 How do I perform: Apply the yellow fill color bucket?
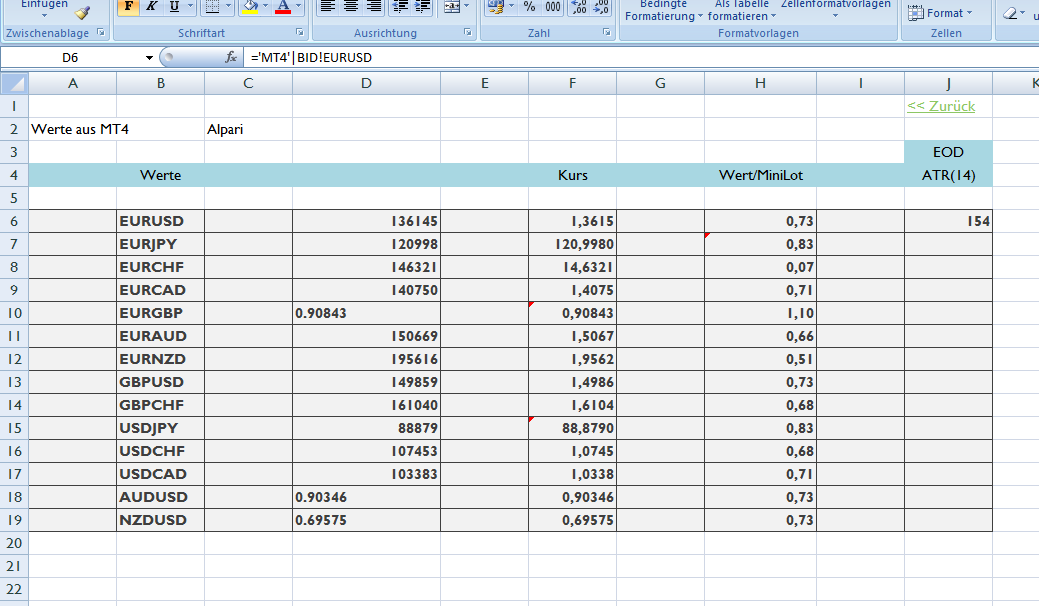[x=250, y=7]
